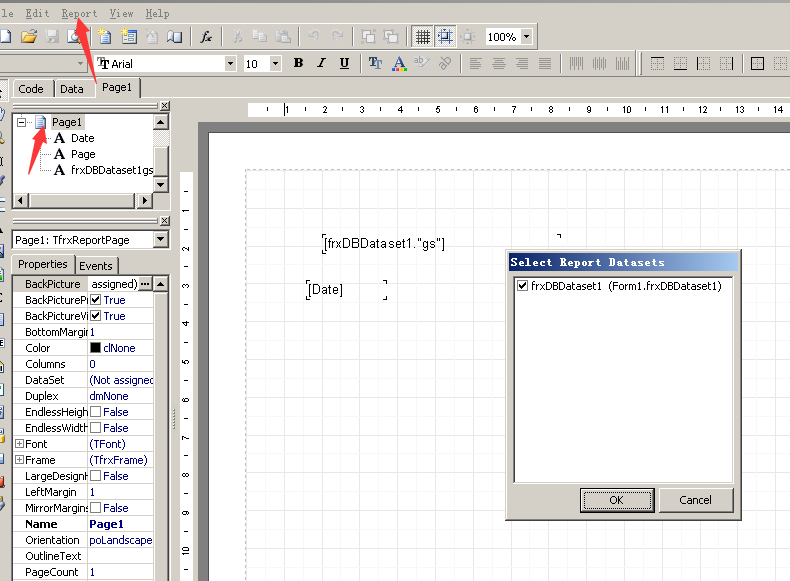Click the font color icon

[x=399, y=63]
